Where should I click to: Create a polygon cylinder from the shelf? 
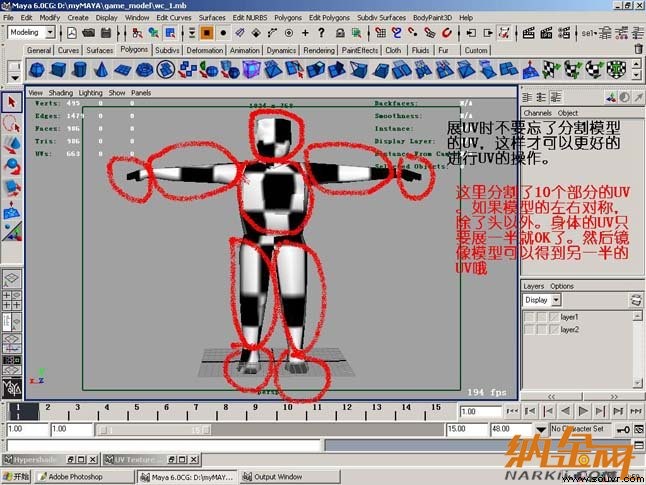[x=80, y=69]
